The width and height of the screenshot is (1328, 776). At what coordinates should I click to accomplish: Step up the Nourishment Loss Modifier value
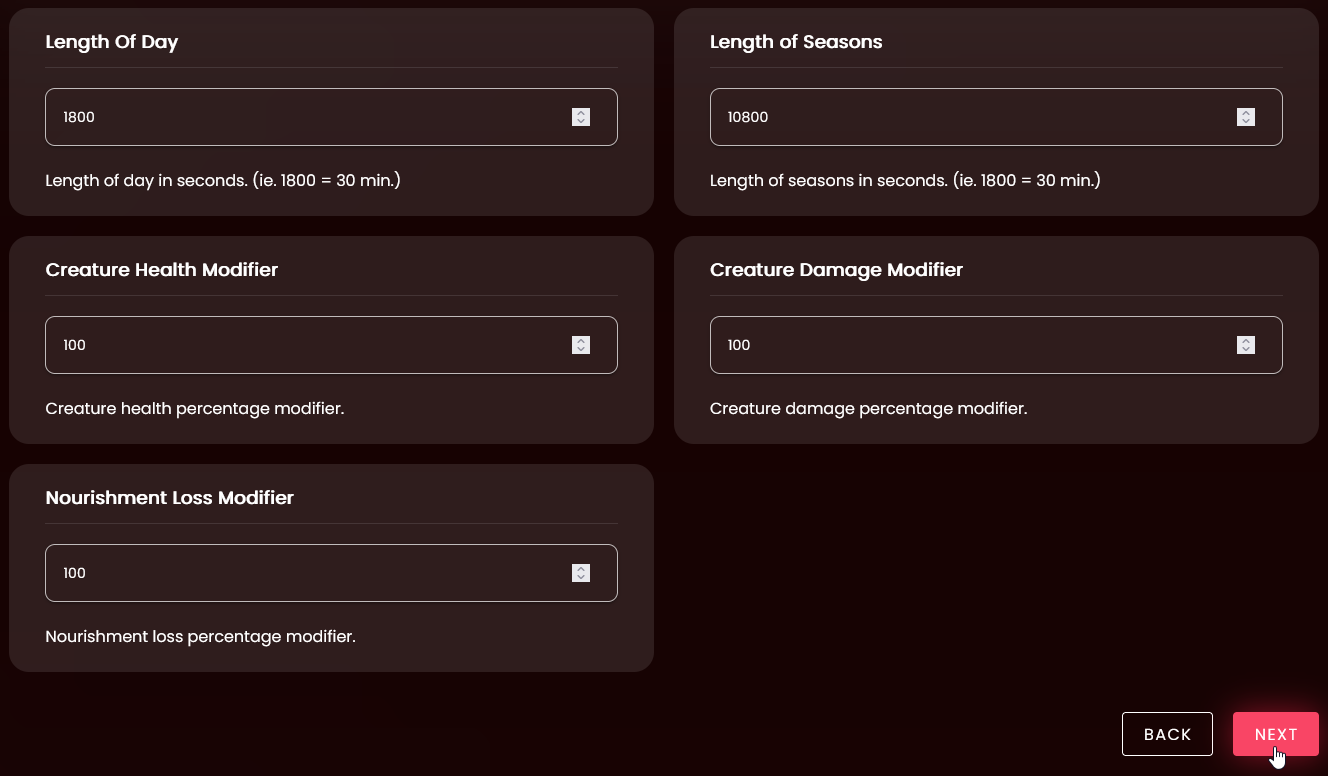[581, 568]
